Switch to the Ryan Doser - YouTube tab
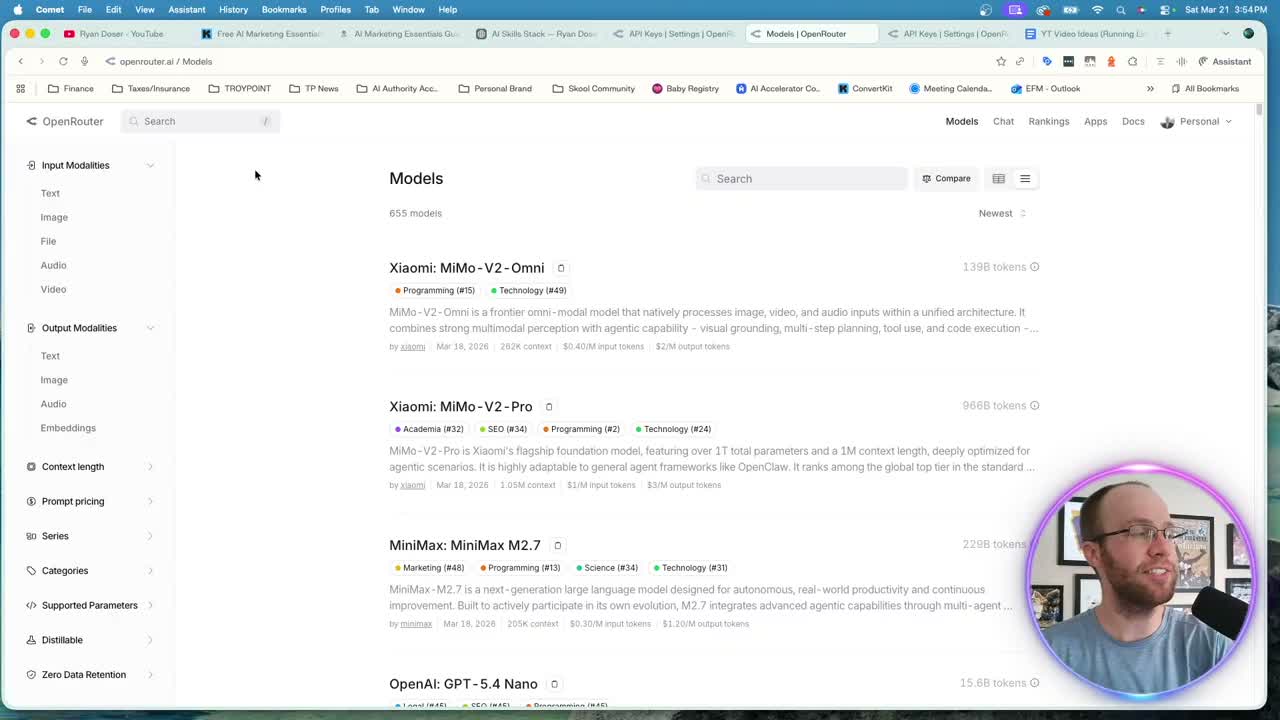The width and height of the screenshot is (1280, 720). pos(120,33)
